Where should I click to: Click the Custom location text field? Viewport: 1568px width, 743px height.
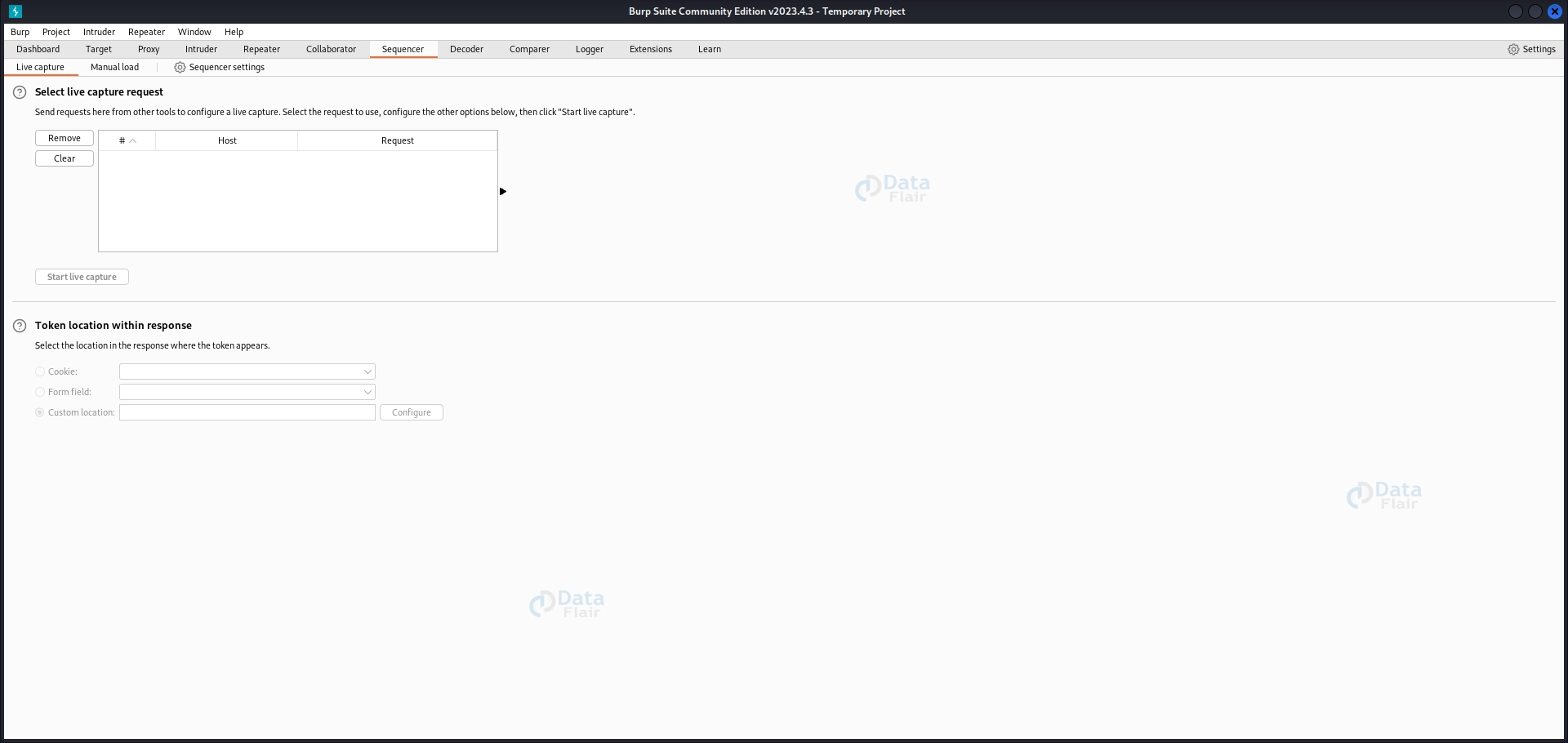247,412
